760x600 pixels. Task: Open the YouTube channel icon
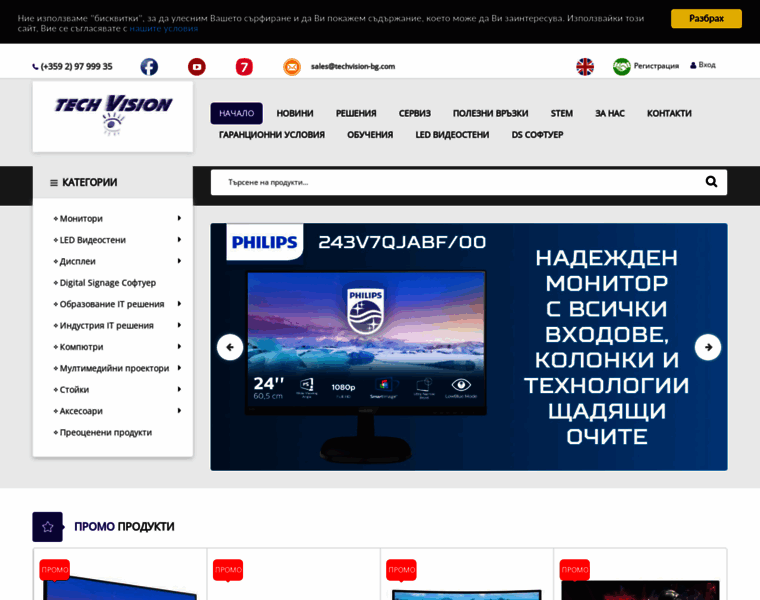(197, 66)
